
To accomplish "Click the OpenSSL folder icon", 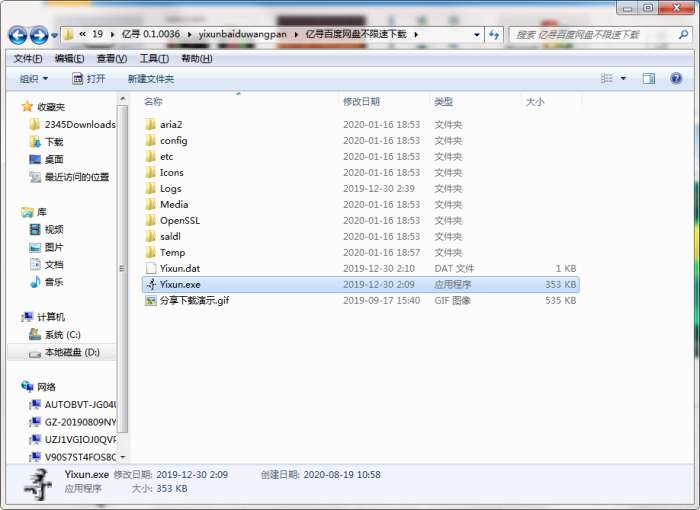I will 150,221.
